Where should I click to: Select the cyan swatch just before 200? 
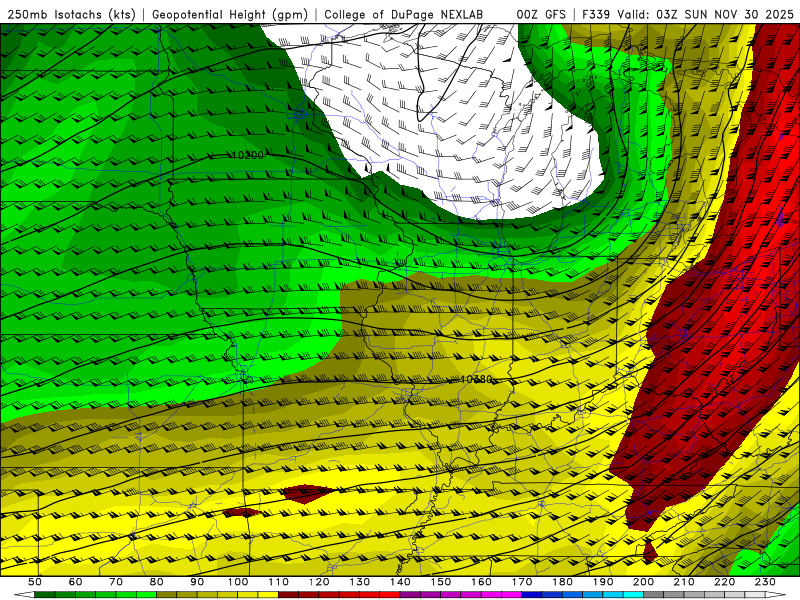pyautogui.click(x=634, y=595)
